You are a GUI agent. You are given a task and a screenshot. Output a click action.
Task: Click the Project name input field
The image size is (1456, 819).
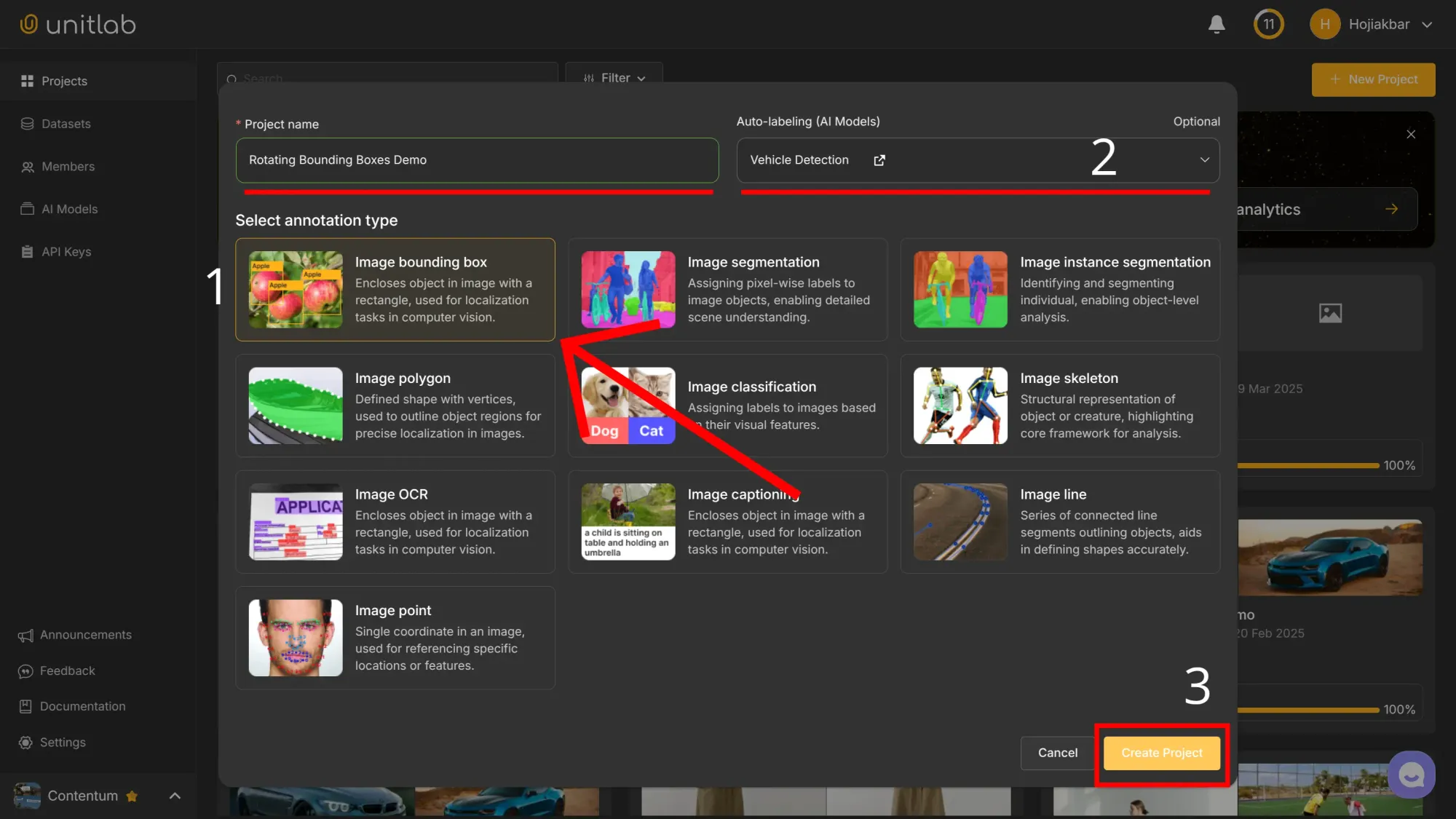point(477,160)
